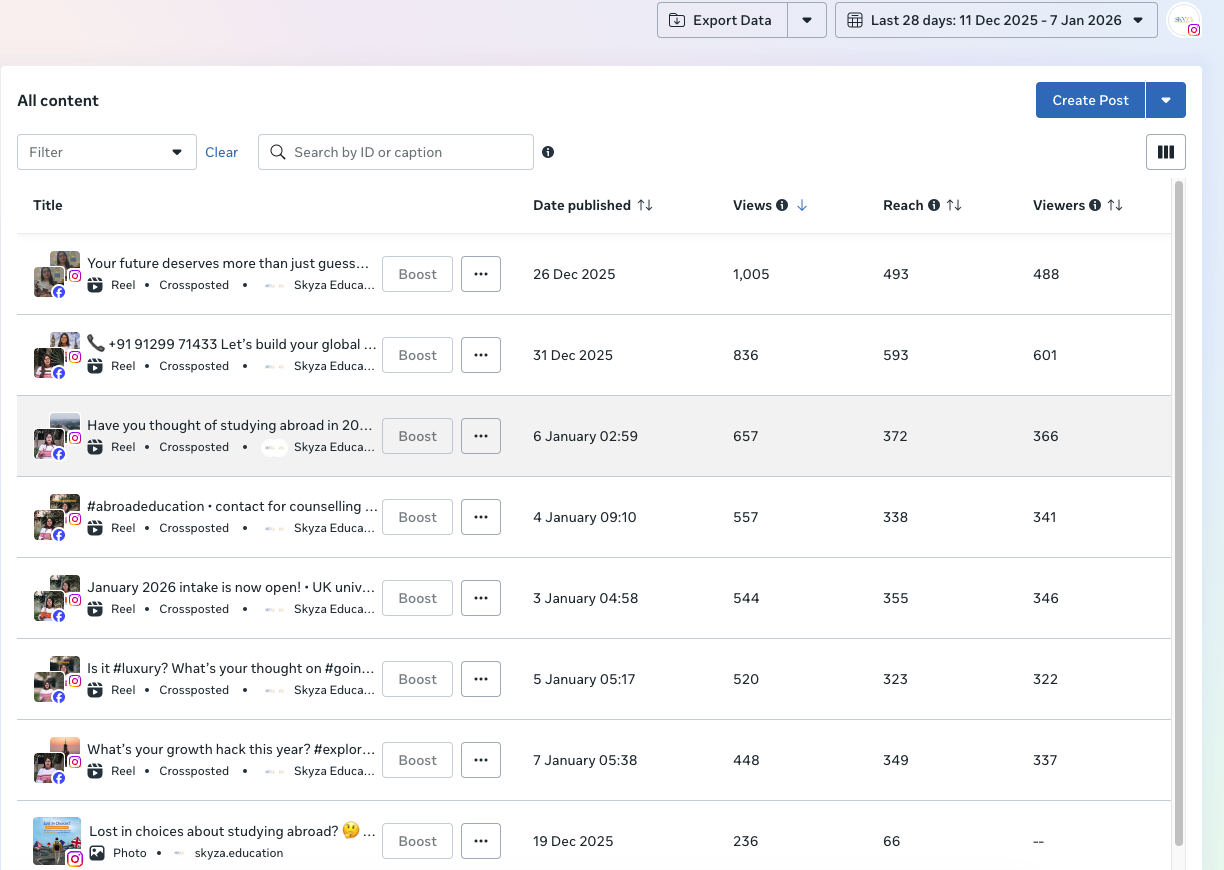The width and height of the screenshot is (1224, 870).
Task: Sort by Reach arrows
Action: (954, 205)
